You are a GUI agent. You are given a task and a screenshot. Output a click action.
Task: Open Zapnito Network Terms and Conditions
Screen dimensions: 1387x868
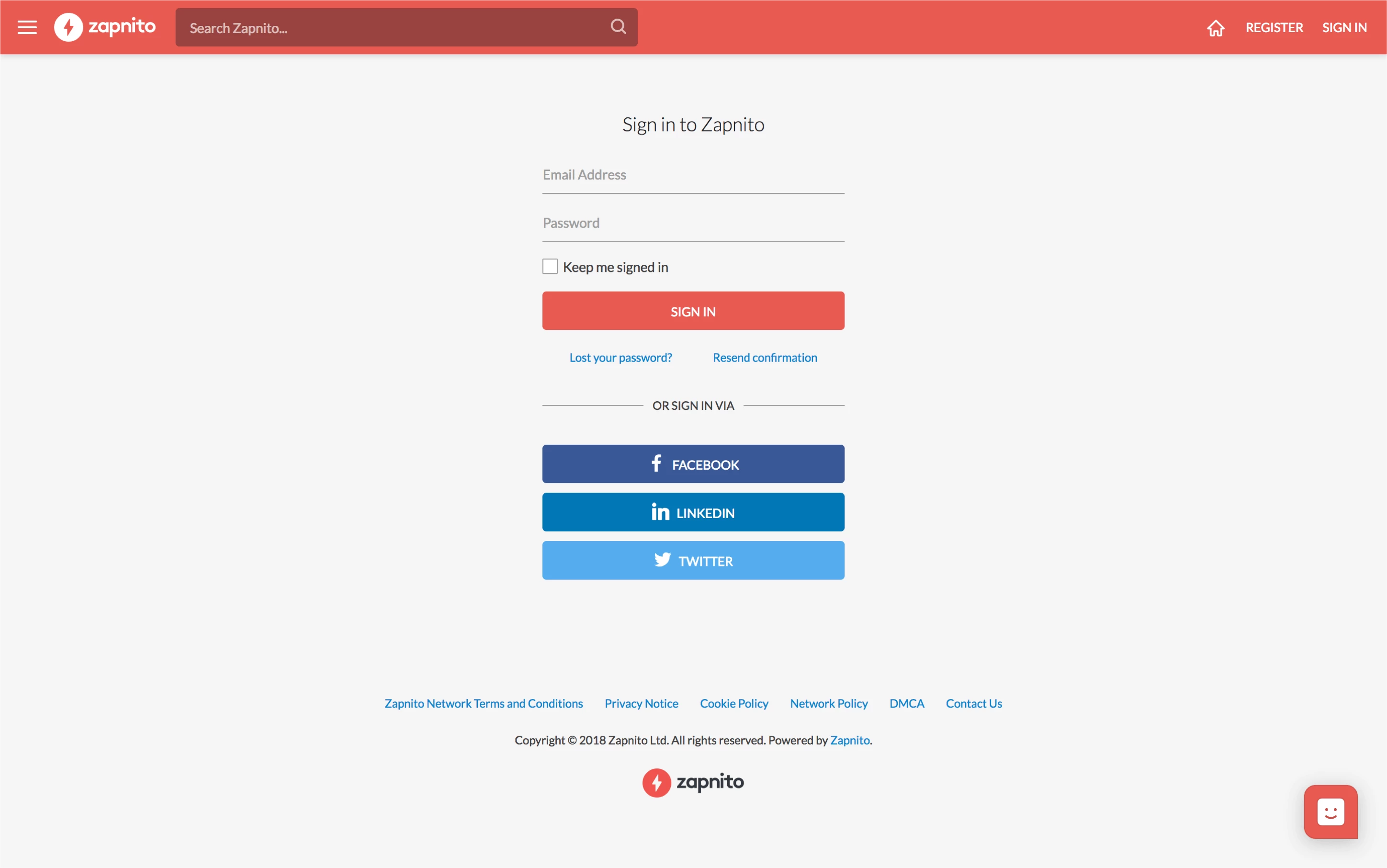click(484, 703)
